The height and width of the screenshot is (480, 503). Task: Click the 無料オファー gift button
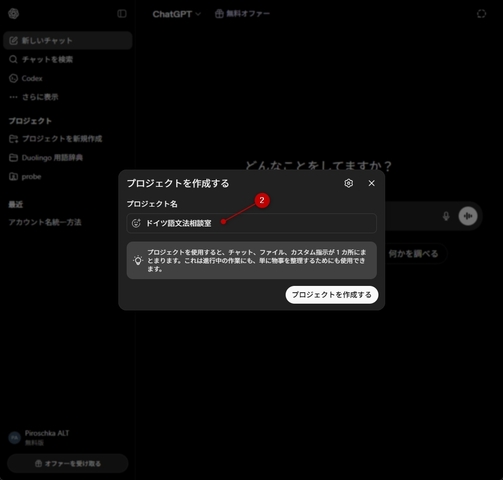click(242, 14)
